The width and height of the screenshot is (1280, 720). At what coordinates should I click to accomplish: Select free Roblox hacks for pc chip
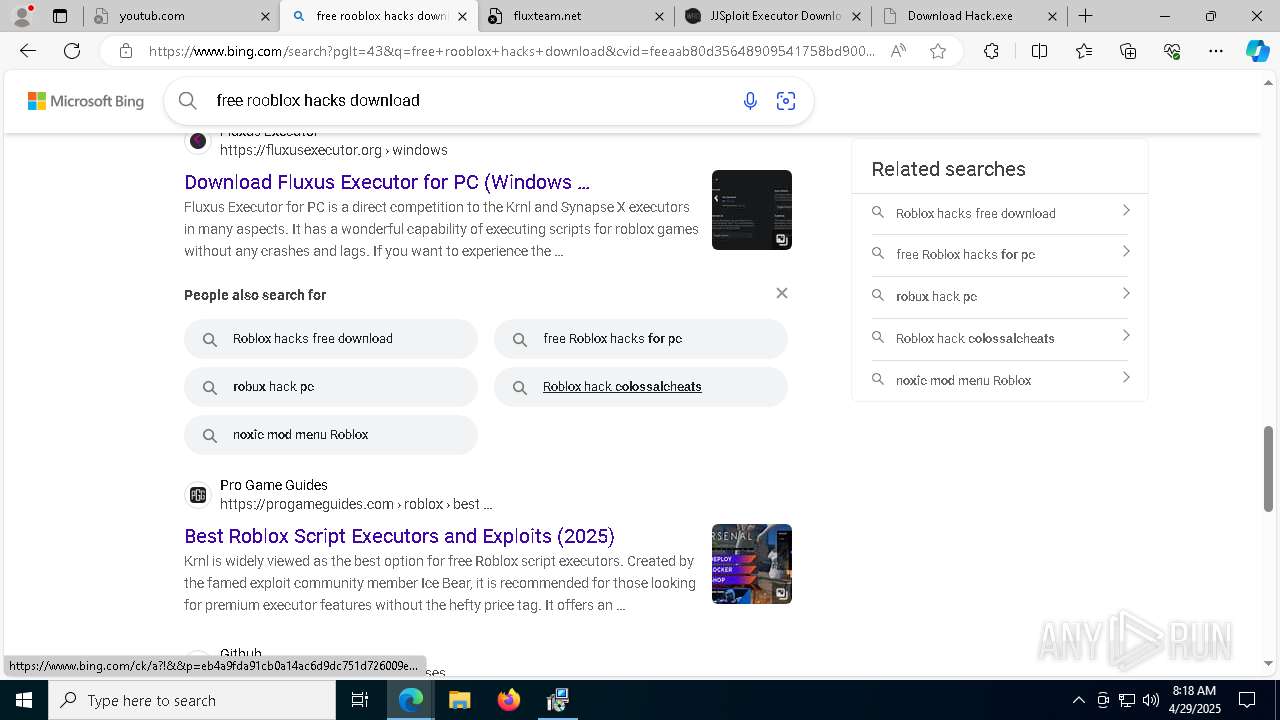coord(641,339)
